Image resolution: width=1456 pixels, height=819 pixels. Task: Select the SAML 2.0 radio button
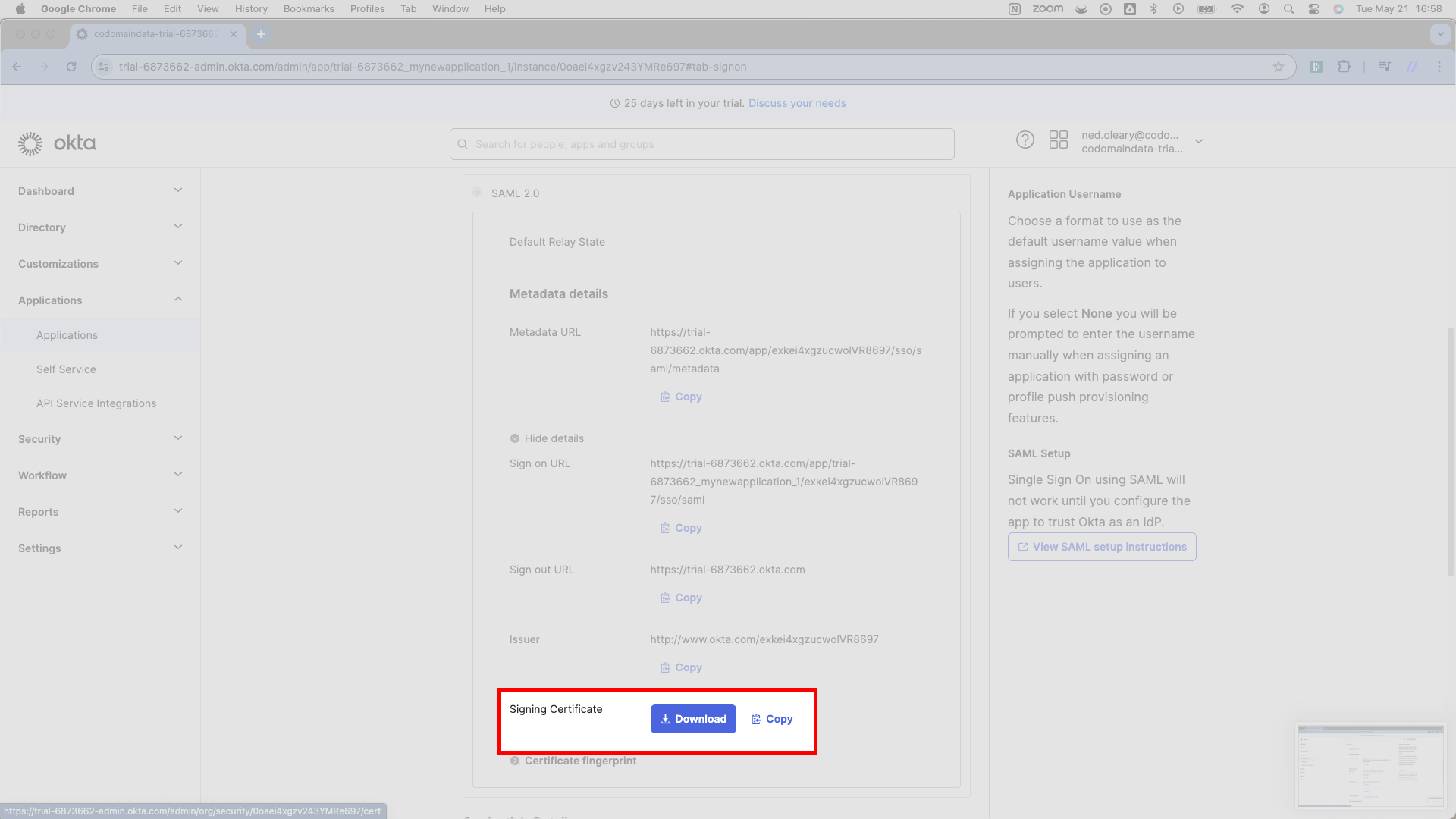(477, 193)
